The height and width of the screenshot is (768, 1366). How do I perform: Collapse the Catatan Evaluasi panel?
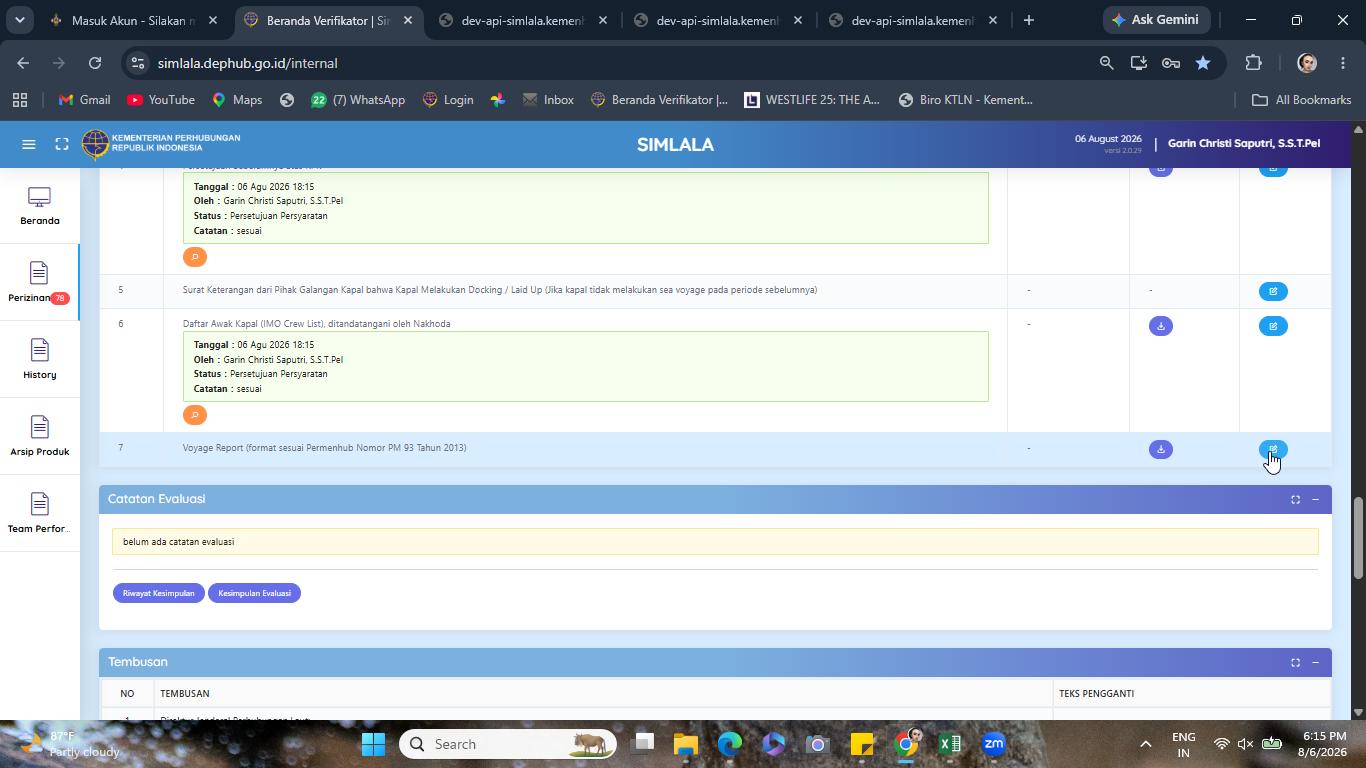tap(1315, 499)
